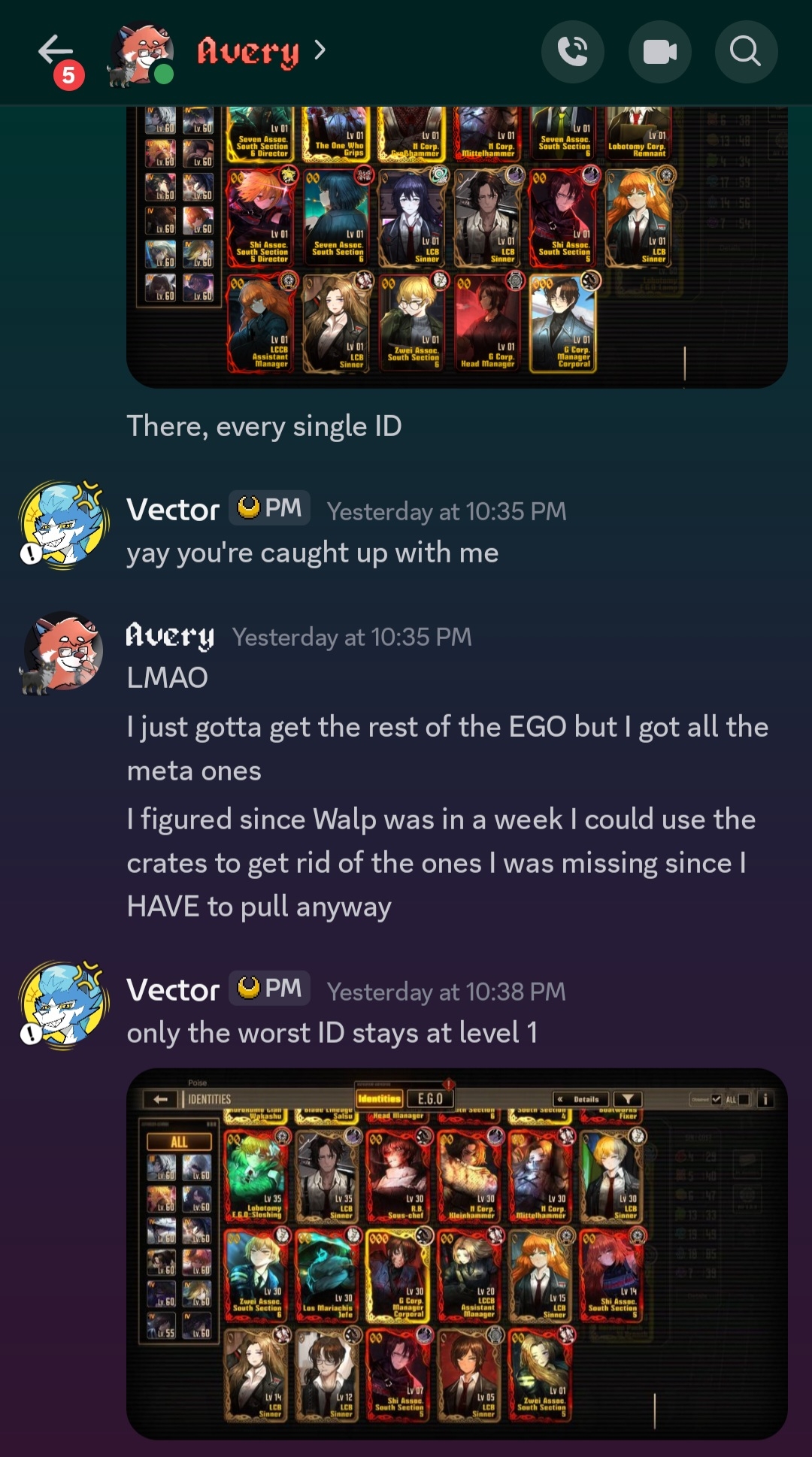Viewport: 812px width, 1457px height.
Task: Open Vector's identities screenshot attachment
Action: [457, 1253]
